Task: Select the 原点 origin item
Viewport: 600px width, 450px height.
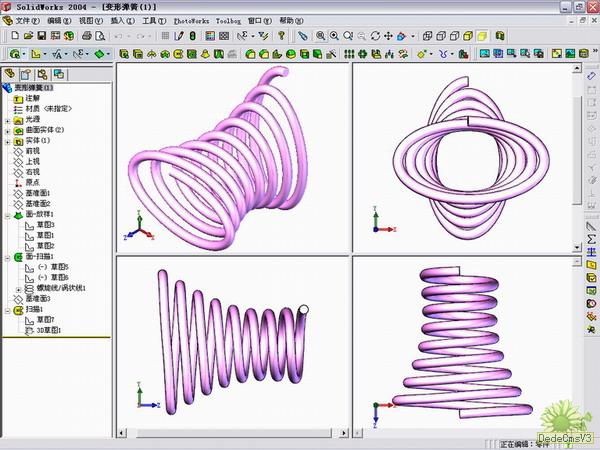Action: point(32,182)
